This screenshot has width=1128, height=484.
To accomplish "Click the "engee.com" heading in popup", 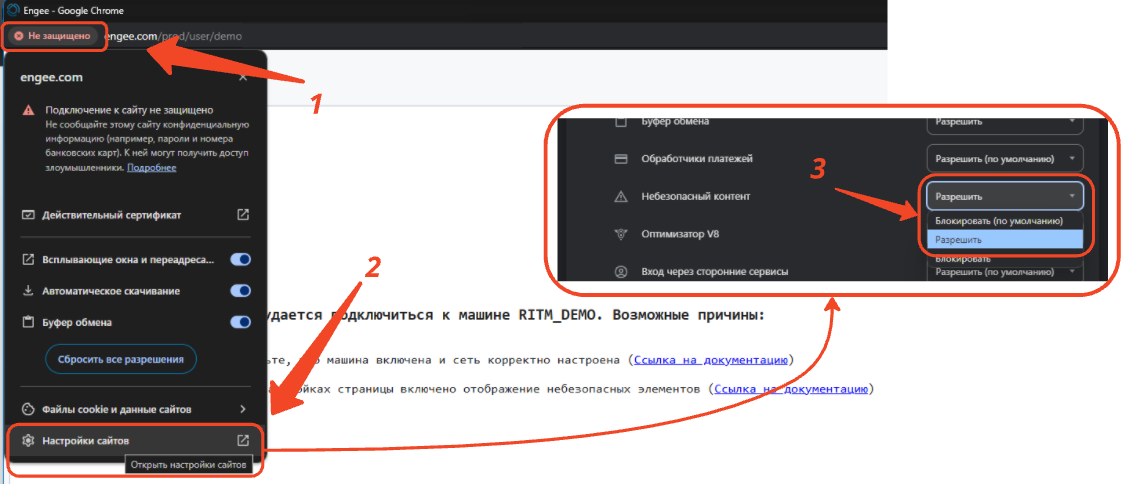I will tap(51, 77).
